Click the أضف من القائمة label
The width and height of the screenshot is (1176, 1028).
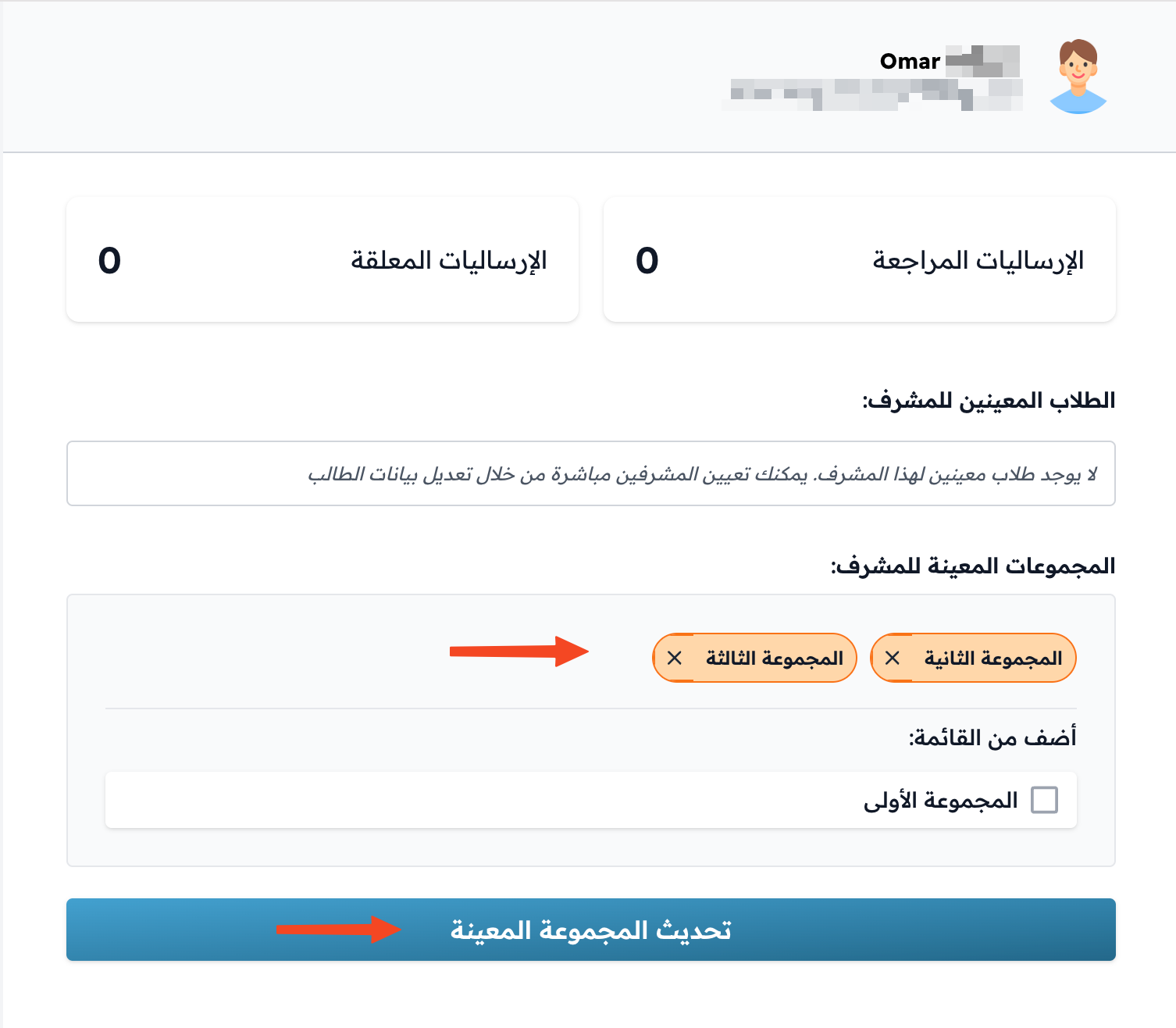[x=992, y=737]
